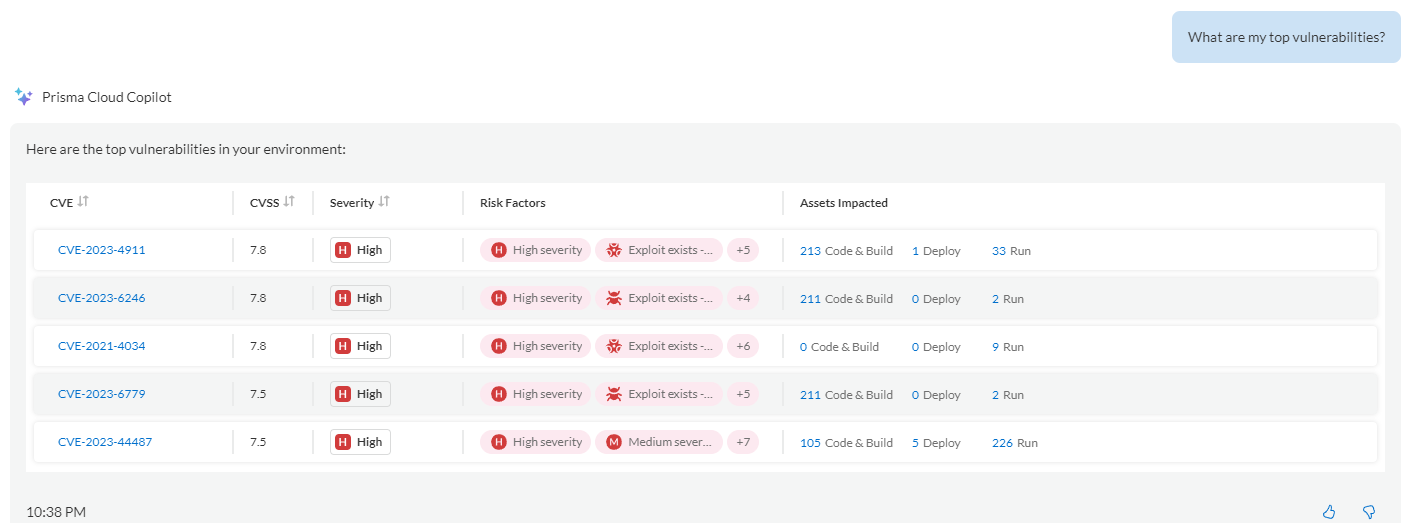Click High severity chip in CVE-2023-6246 row
The height and width of the screenshot is (523, 1420).
pyautogui.click(x=536, y=298)
